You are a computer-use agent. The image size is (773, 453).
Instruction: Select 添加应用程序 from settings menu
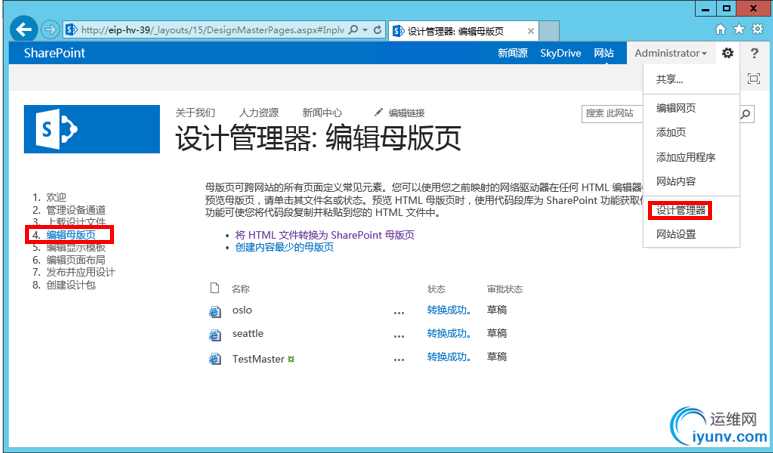click(686, 157)
